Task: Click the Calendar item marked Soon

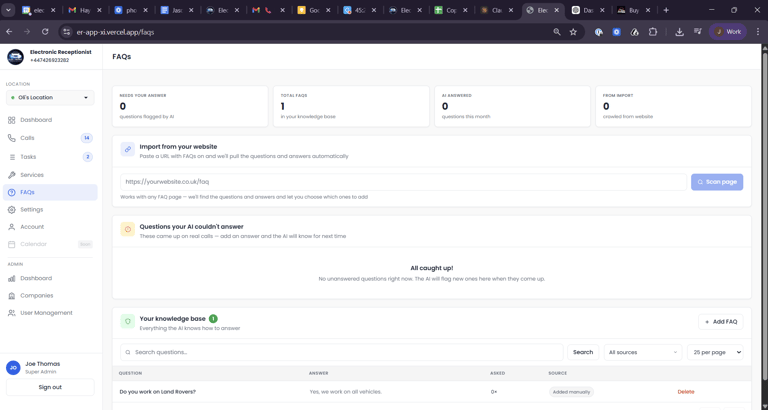Action: coord(50,244)
